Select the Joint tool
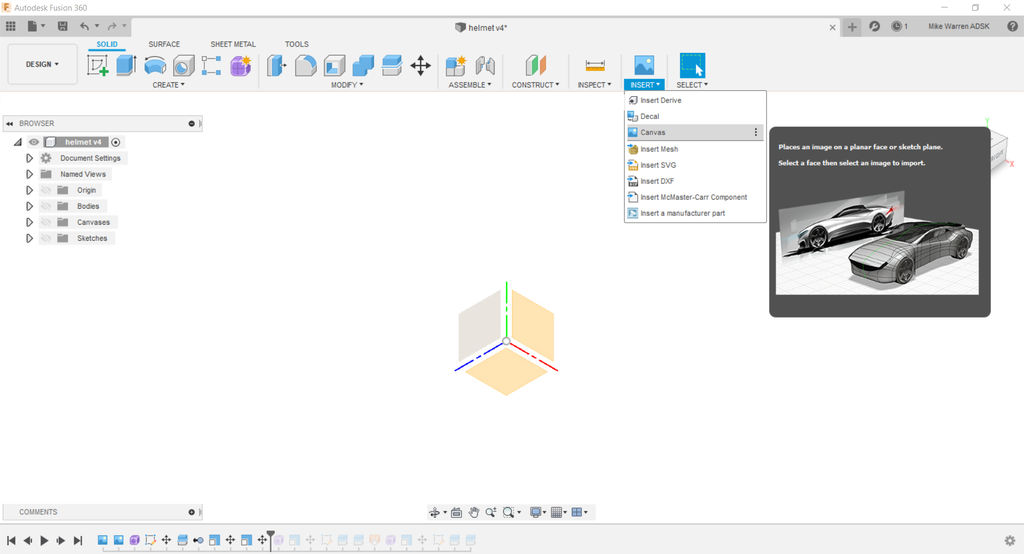Screen dimensions: 1024x554 coord(485,65)
